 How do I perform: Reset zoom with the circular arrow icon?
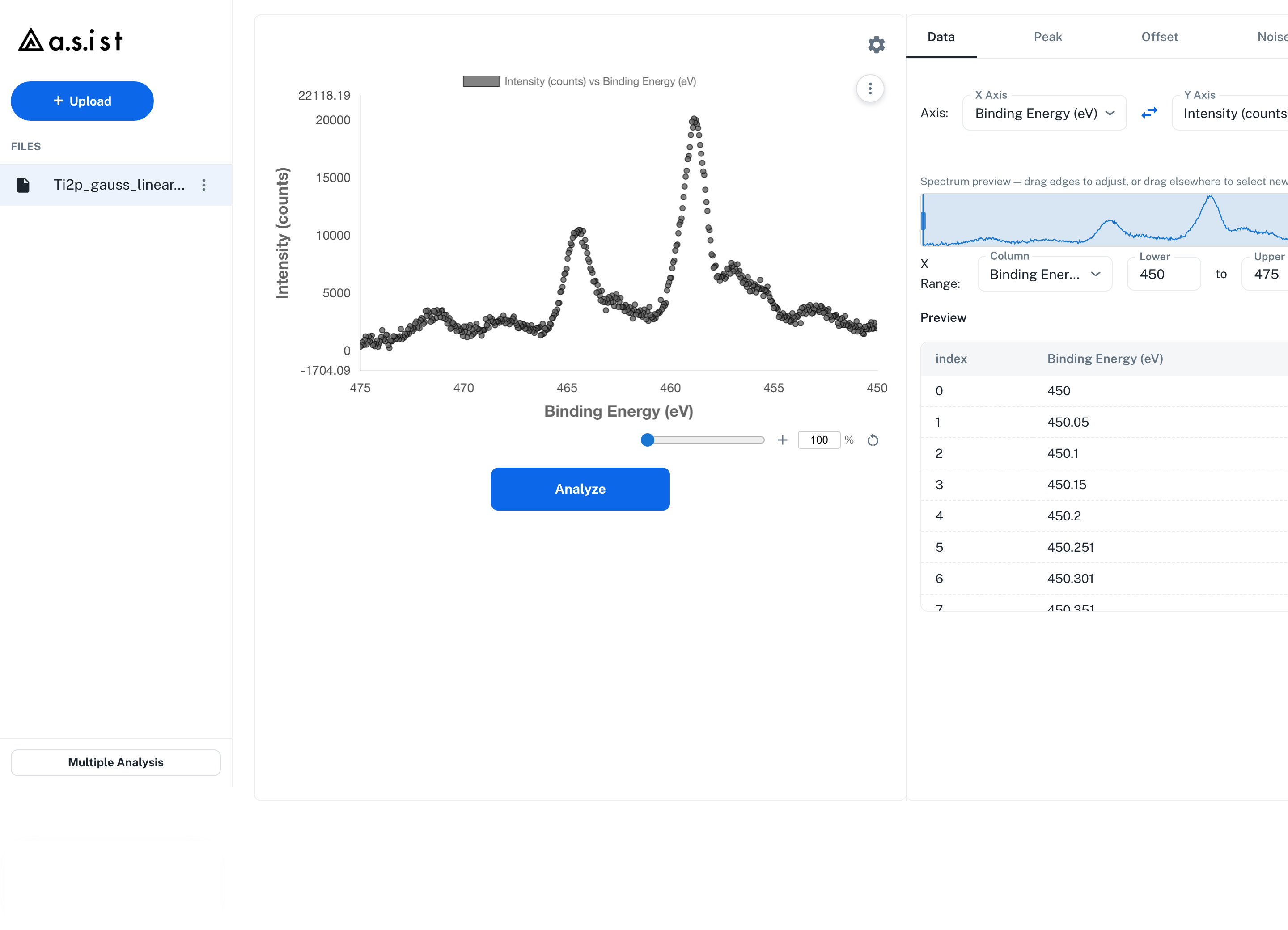(x=873, y=440)
